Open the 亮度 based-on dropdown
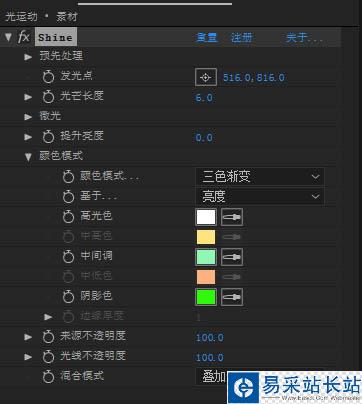The width and height of the screenshot is (362, 404). 260,197
